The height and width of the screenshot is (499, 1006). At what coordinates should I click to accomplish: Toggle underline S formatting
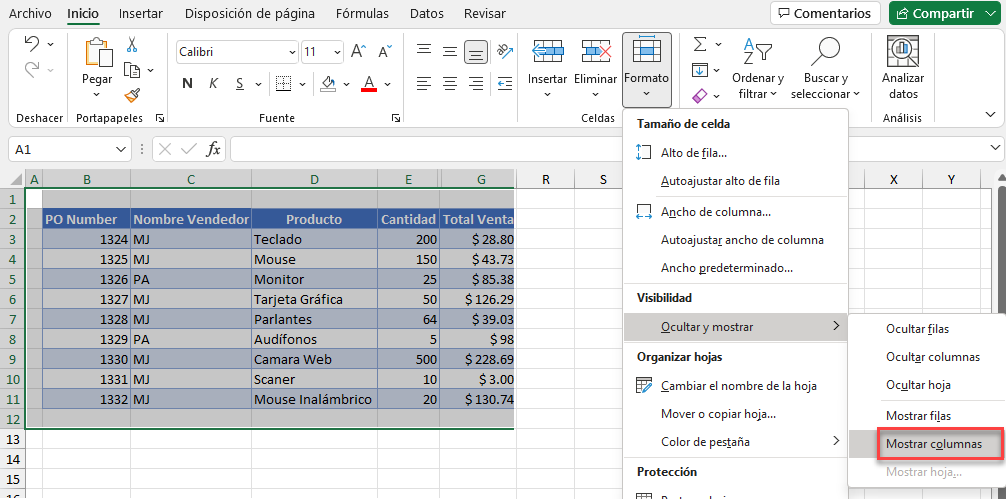coord(240,83)
